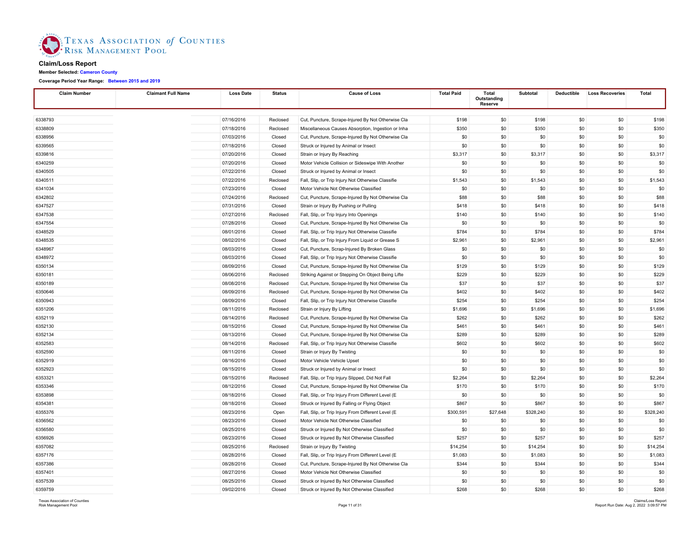
Task: Click claim number 6351206
Action: tap(45, 309)
